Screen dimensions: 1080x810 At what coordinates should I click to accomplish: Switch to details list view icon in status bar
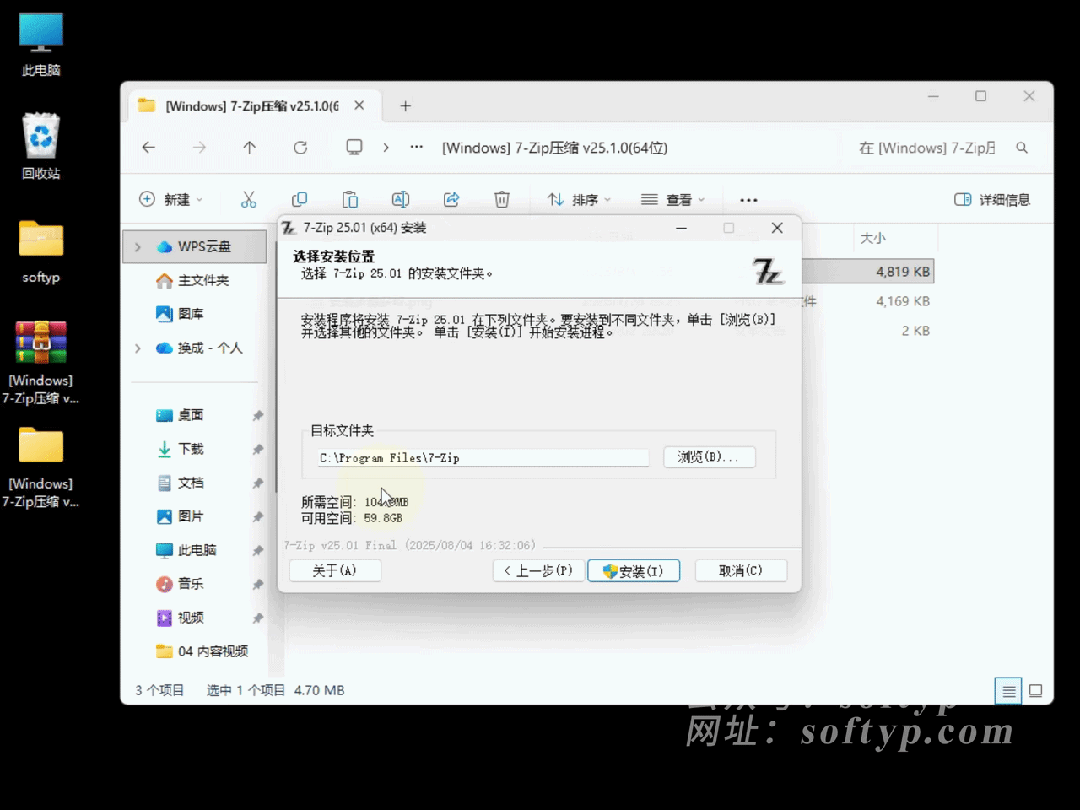[x=1008, y=691]
